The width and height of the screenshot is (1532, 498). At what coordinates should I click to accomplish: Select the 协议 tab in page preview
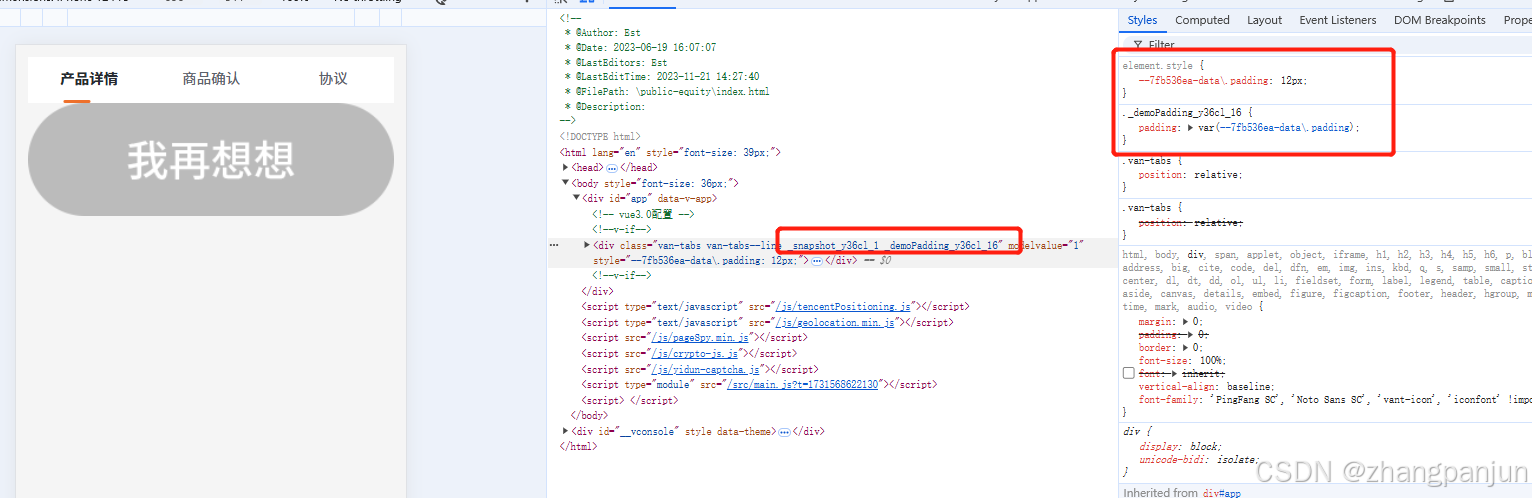coord(333,79)
